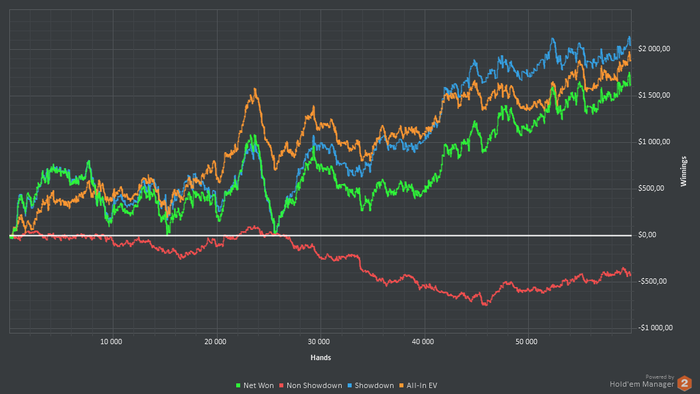Click the $1 000,00 axis label
Viewport: 700px width, 394px height.
(654, 141)
